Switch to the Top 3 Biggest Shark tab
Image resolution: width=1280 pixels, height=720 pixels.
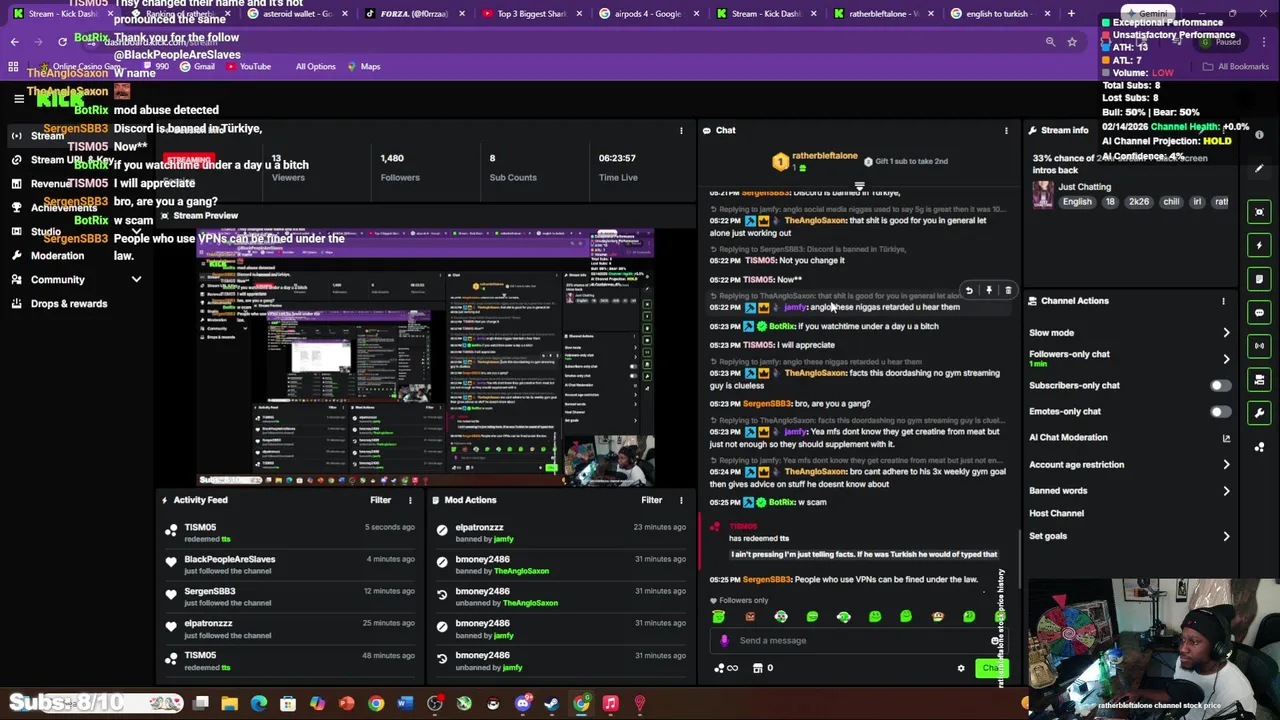532,14
